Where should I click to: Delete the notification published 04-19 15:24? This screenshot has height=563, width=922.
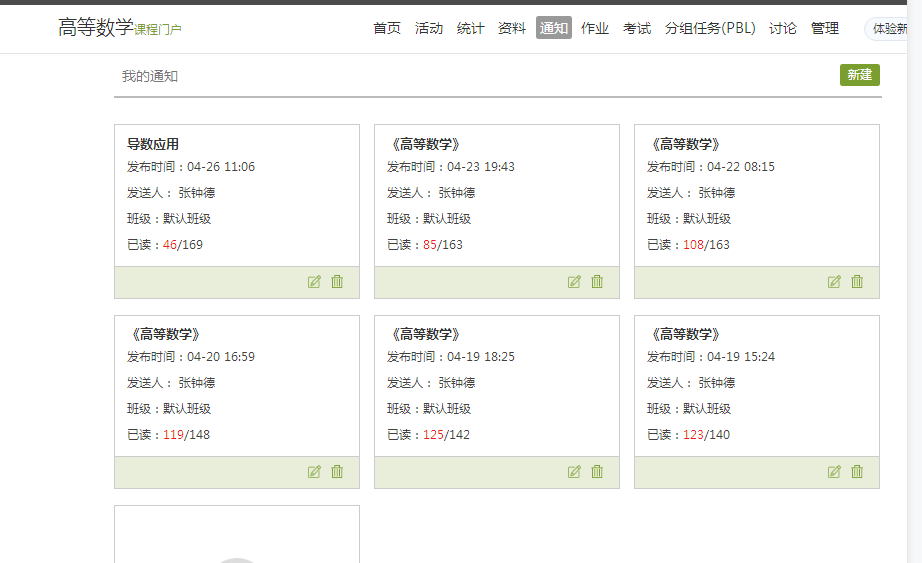point(857,472)
